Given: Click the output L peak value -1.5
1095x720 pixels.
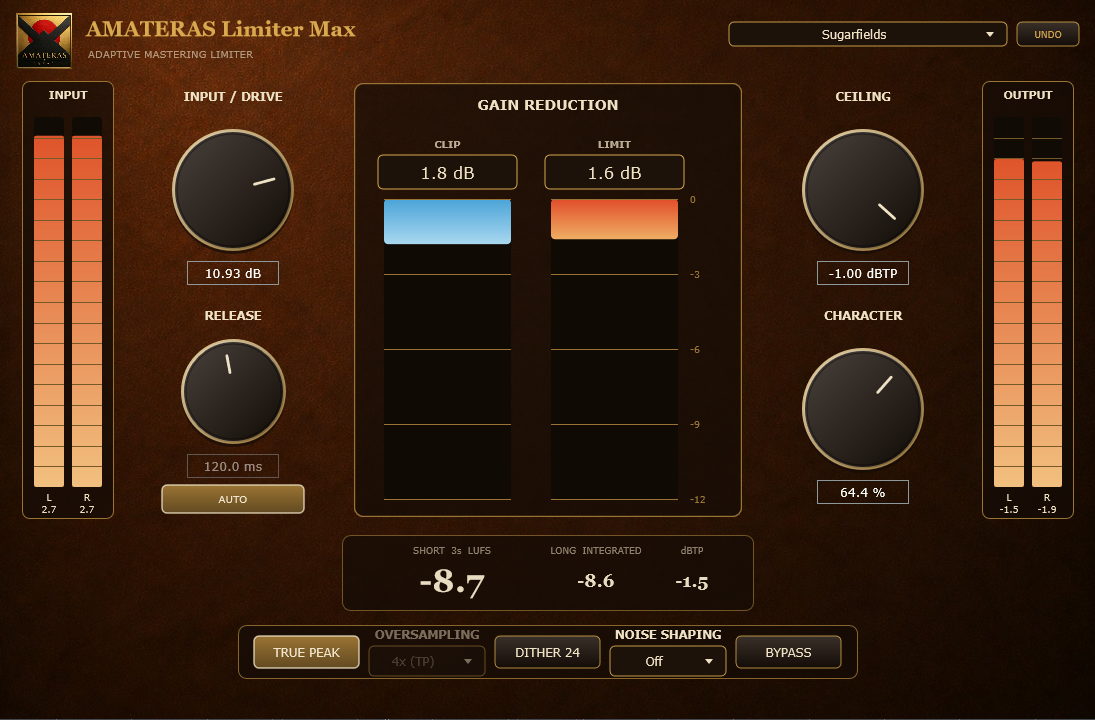Looking at the screenshot, I should [x=1008, y=509].
